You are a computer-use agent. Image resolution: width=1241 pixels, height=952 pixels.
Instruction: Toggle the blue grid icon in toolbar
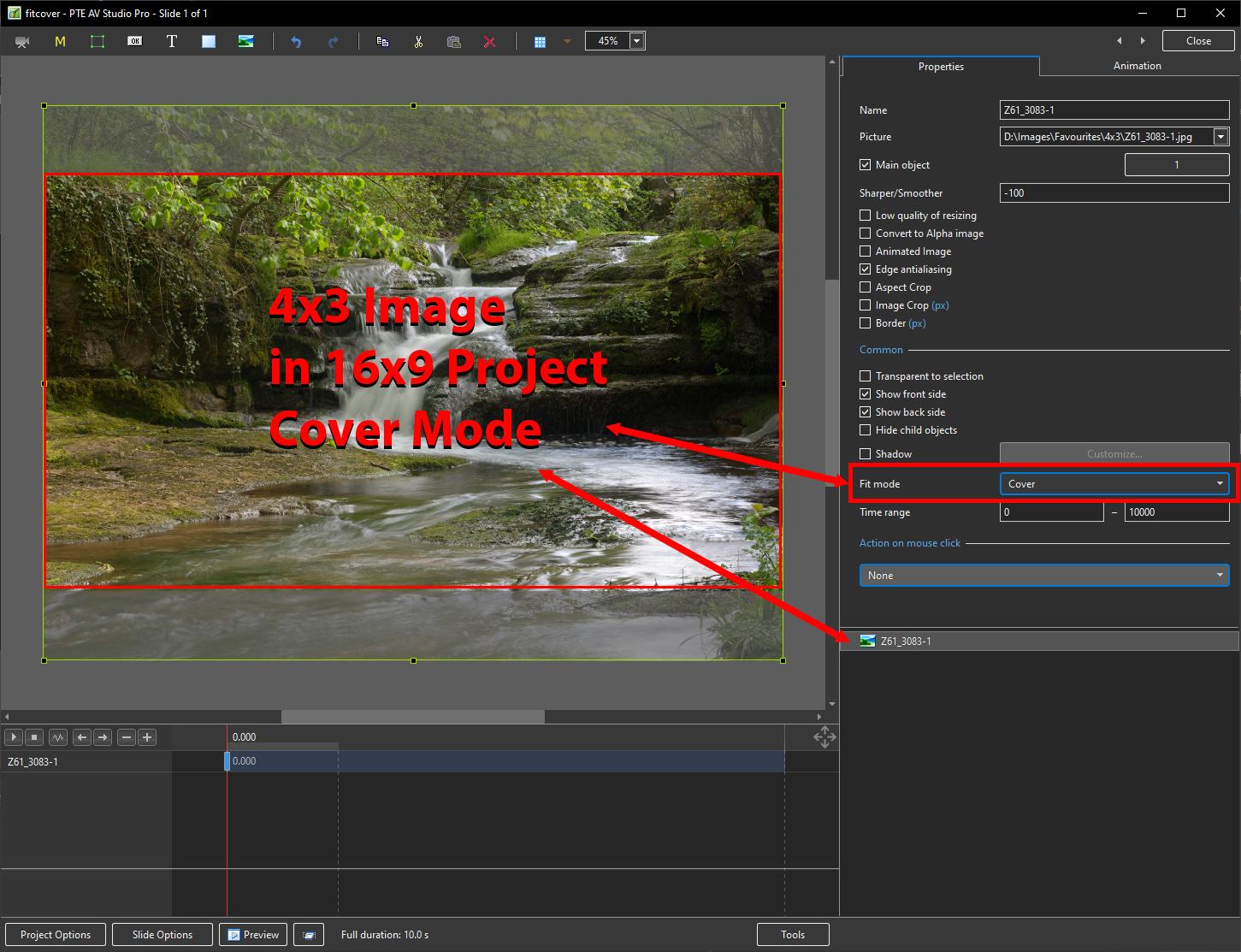(540, 41)
